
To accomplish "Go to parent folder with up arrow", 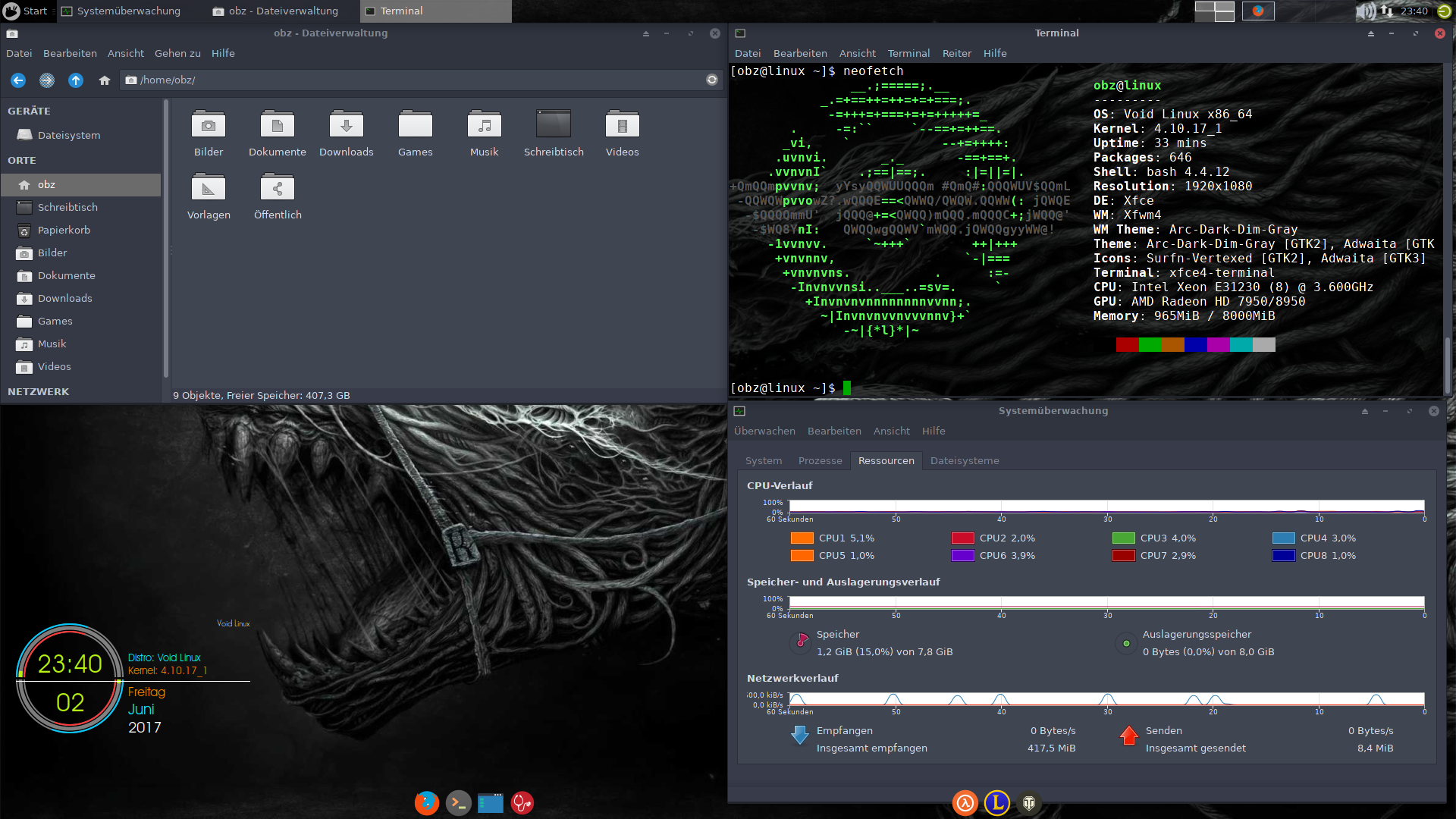I will tap(76, 80).
